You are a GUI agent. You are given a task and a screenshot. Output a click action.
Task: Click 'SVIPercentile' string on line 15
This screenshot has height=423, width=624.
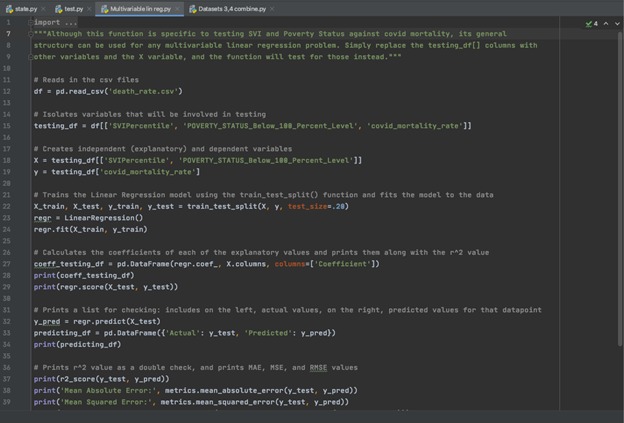(139, 126)
